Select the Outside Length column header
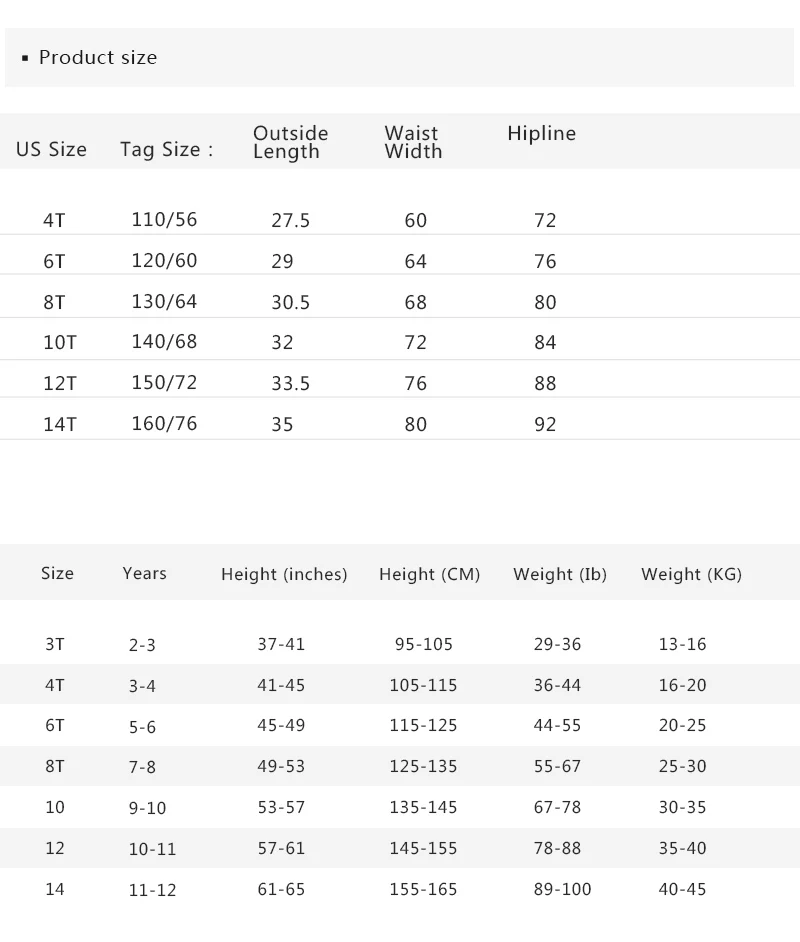Viewport: 800px width, 942px height. [291, 142]
